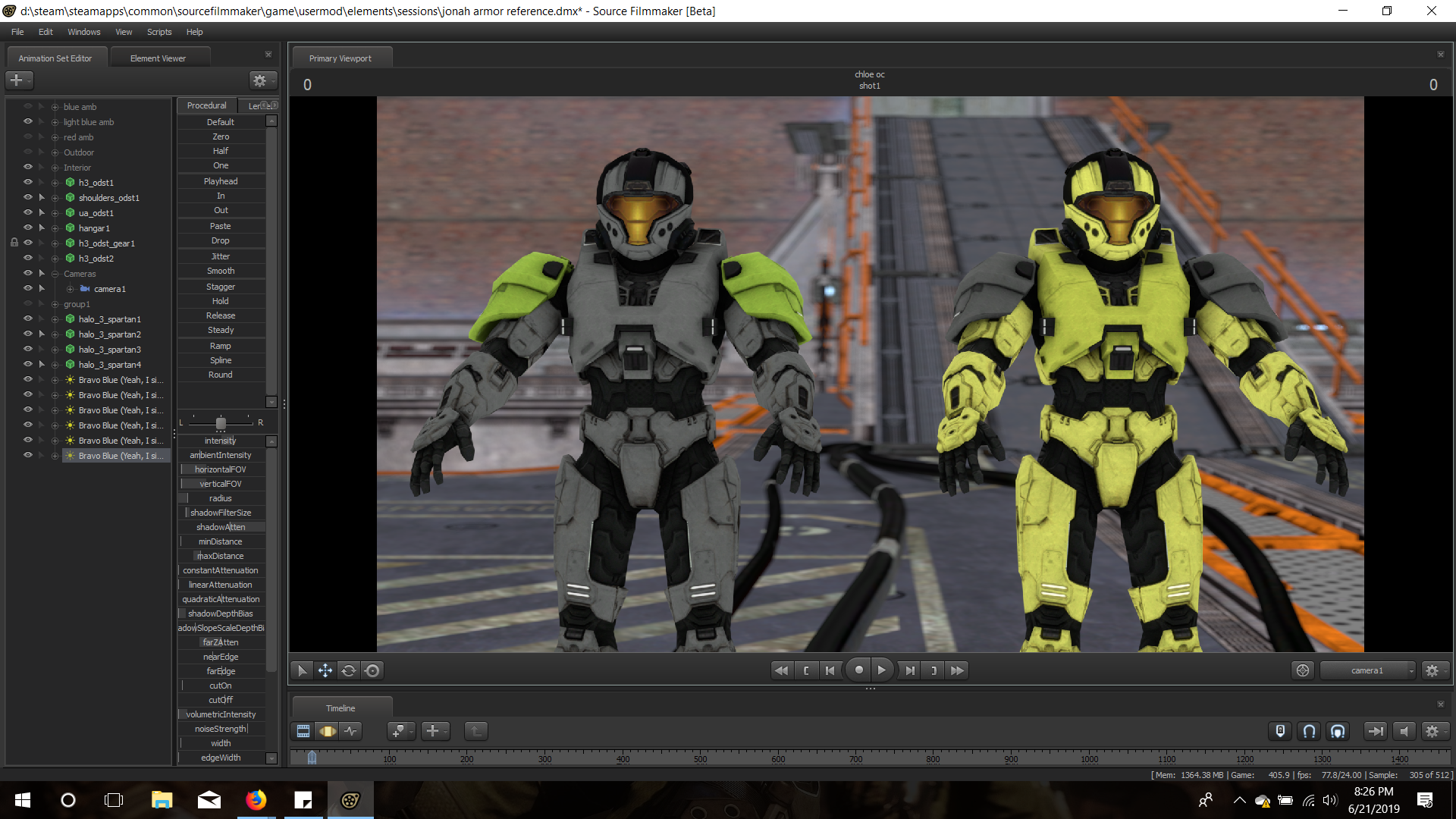This screenshot has width=1456, height=819.
Task: Click the reset view target icon beside camera1
Action: click(x=1303, y=670)
